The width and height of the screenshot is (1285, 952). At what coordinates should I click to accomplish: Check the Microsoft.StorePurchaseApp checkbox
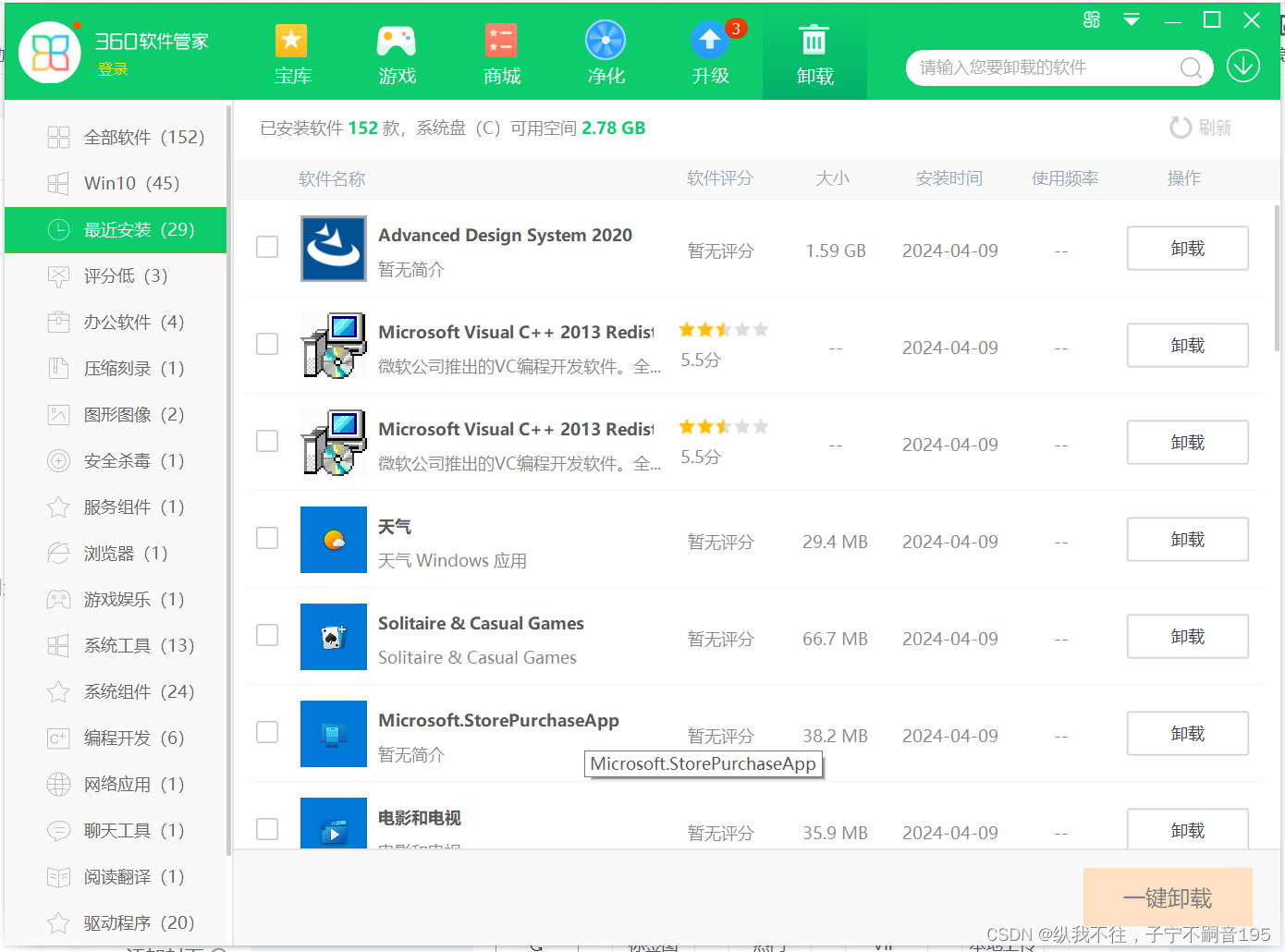(267, 732)
